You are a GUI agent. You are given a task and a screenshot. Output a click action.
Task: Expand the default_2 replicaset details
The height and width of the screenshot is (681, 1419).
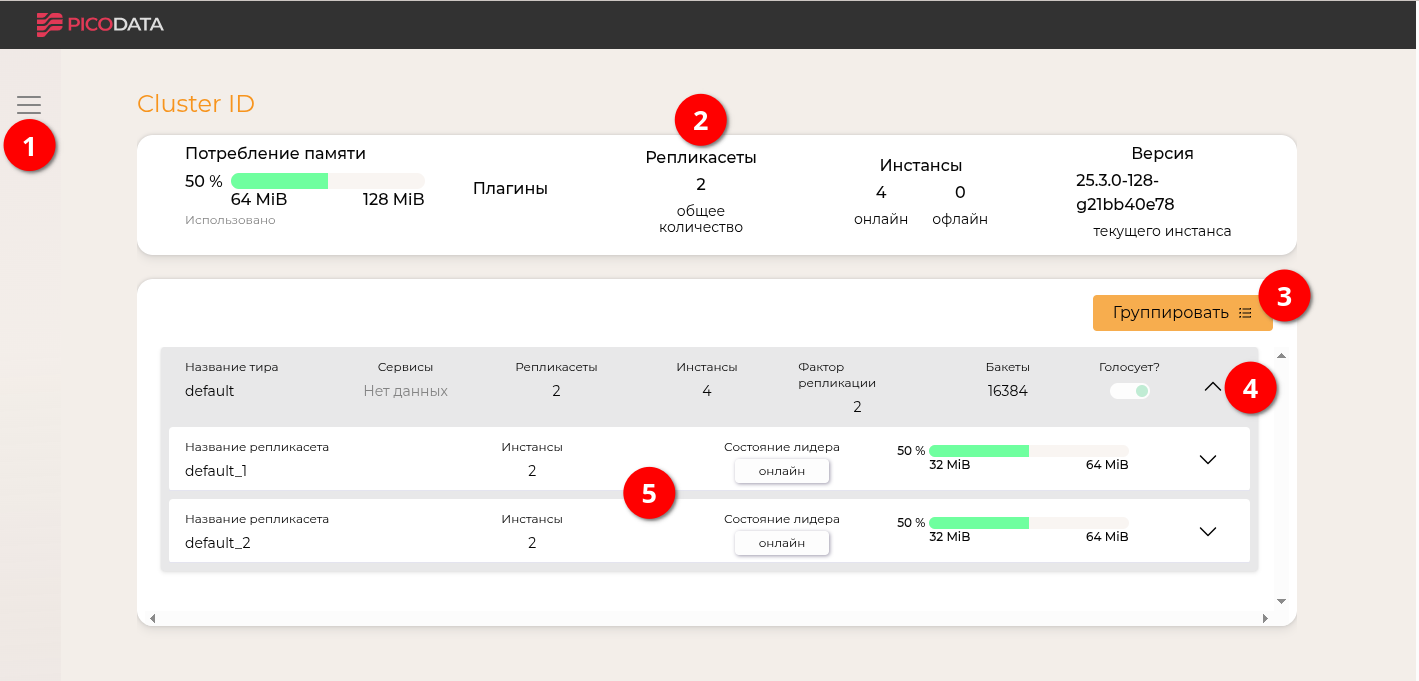1207,531
